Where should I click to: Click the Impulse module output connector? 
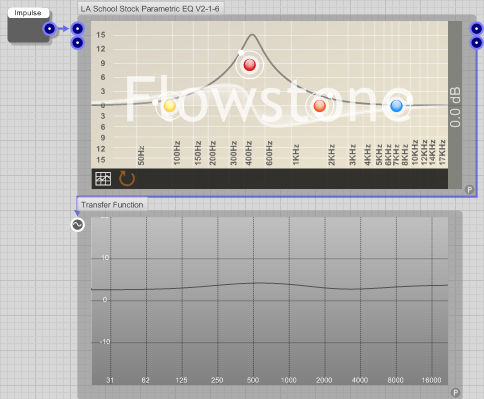50,29
